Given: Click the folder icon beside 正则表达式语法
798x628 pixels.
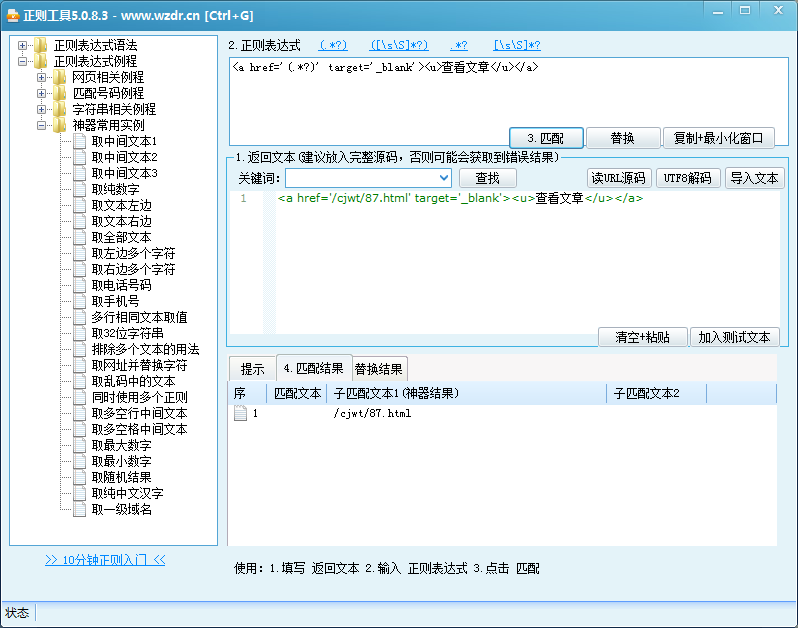Looking at the screenshot, I should (x=40, y=45).
